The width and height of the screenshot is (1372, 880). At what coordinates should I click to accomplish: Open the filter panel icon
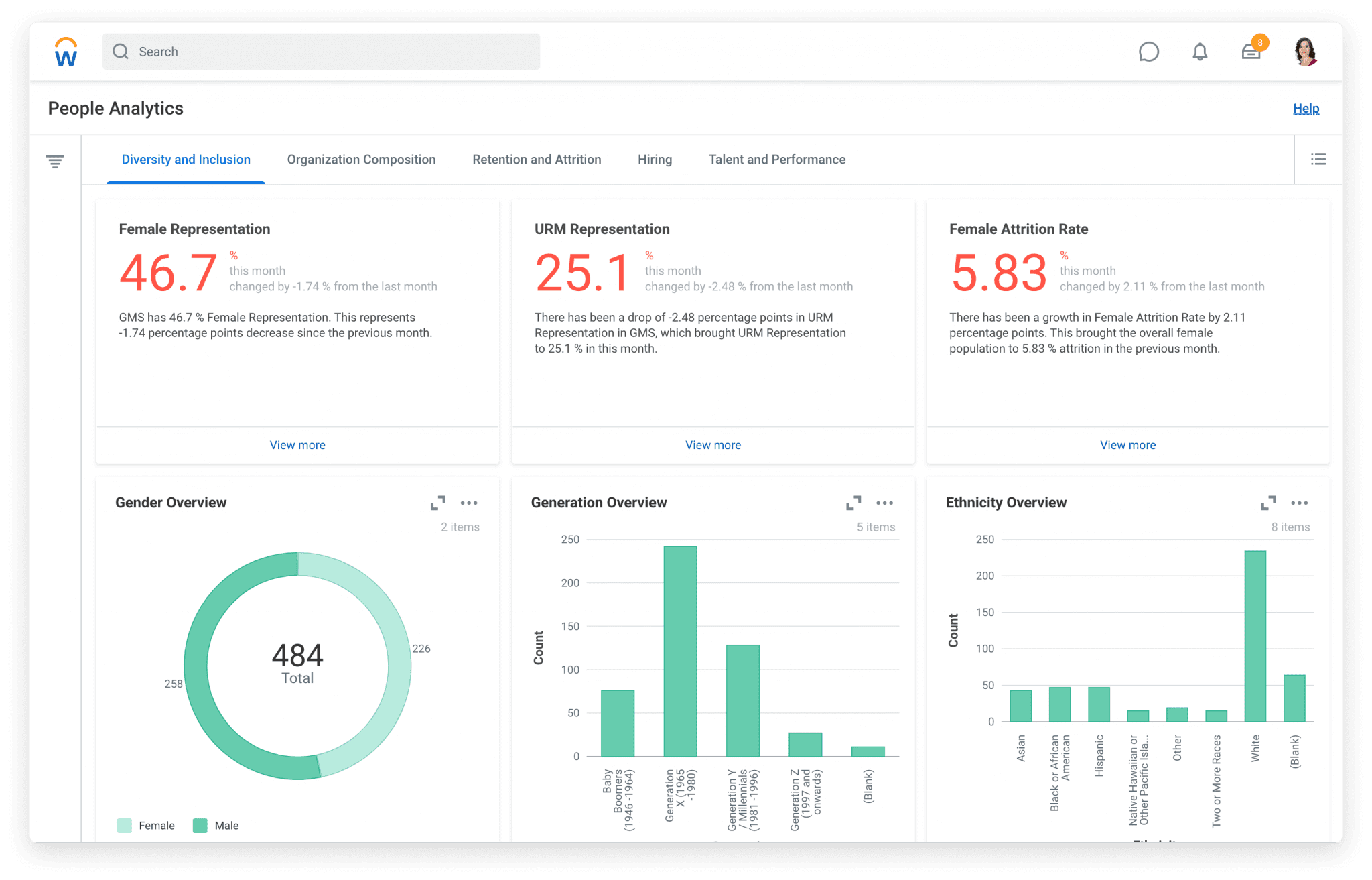tap(56, 160)
